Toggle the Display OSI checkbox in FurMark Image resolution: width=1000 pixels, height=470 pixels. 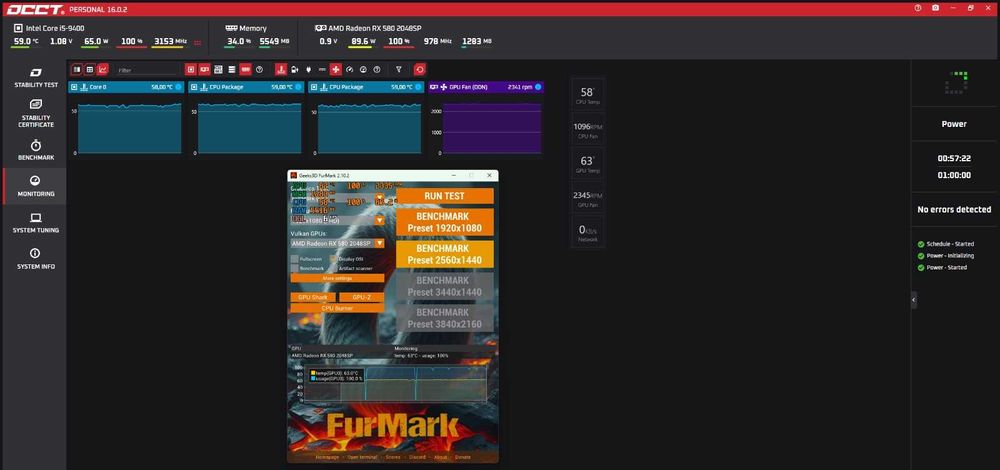(334, 259)
